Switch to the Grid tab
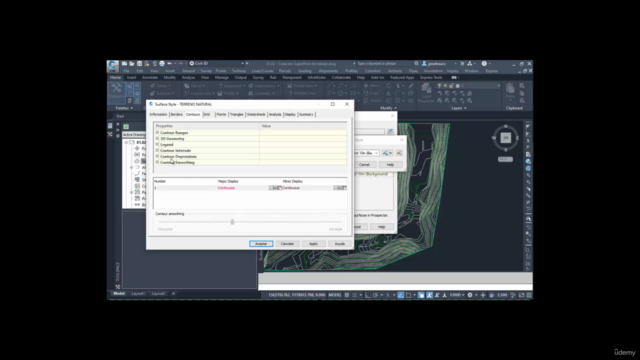640x360 pixels. (207, 115)
